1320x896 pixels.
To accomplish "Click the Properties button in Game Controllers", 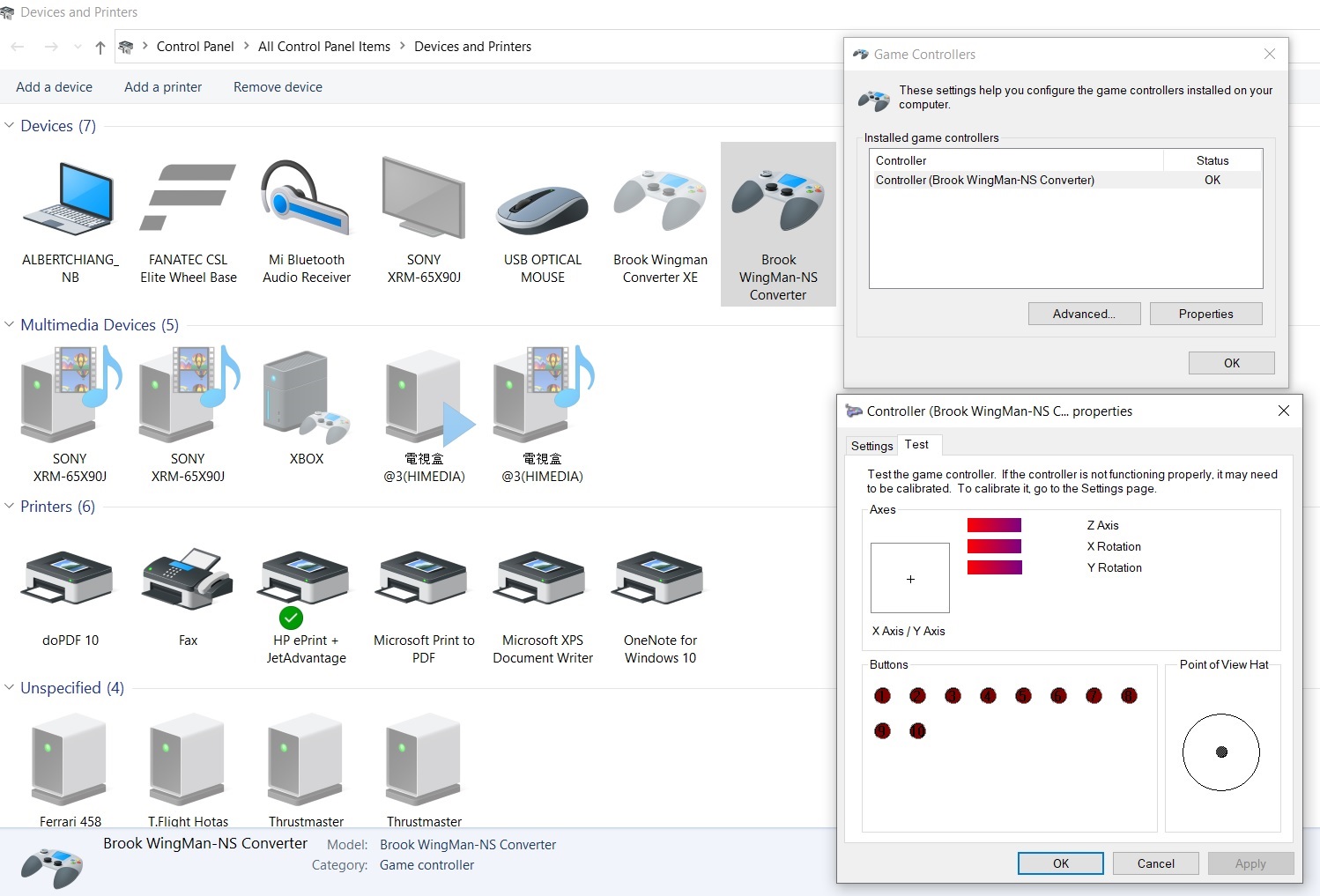I will (1205, 314).
